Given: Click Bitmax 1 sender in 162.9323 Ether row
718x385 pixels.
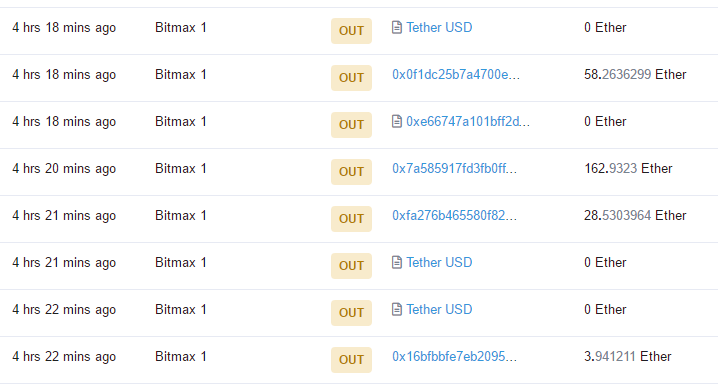Looking at the screenshot, I should click(181, 168).
